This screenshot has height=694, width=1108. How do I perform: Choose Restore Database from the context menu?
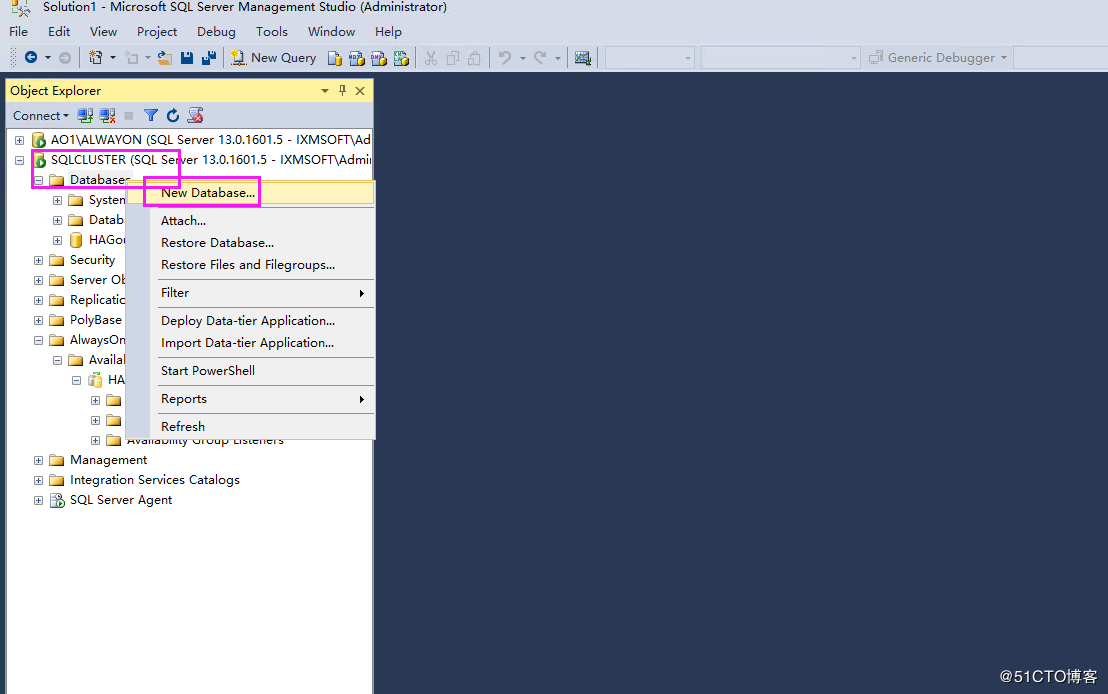217,242
